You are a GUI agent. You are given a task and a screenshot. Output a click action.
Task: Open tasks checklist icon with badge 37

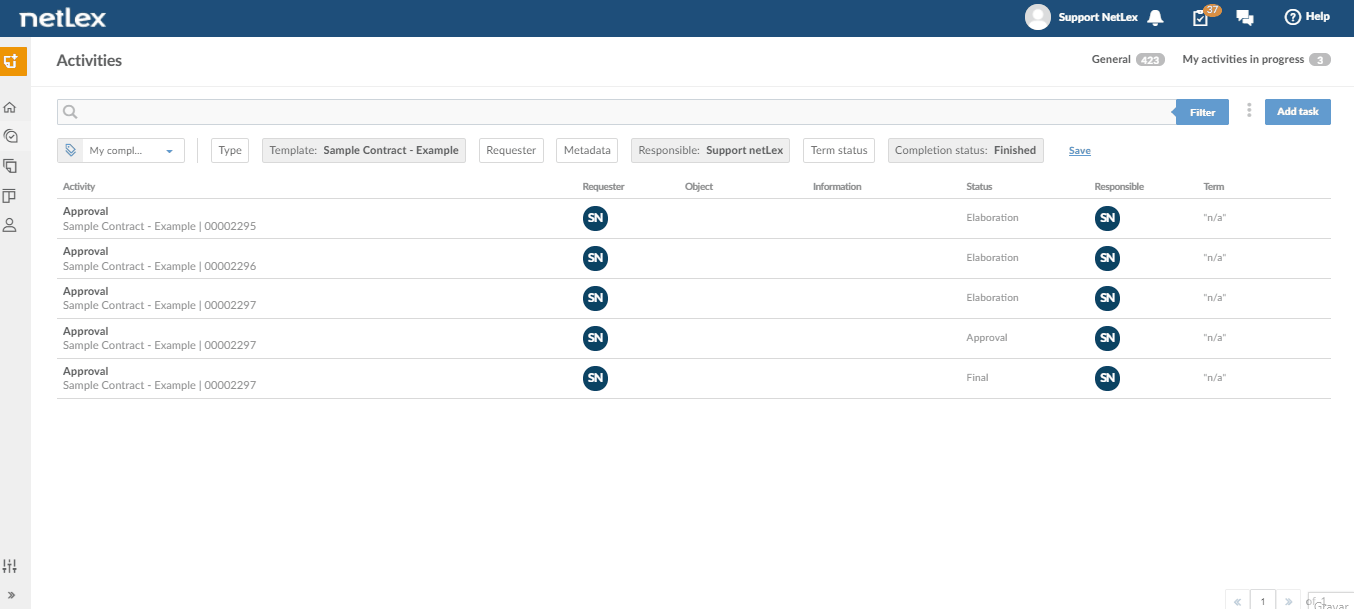coord(1203,16)
